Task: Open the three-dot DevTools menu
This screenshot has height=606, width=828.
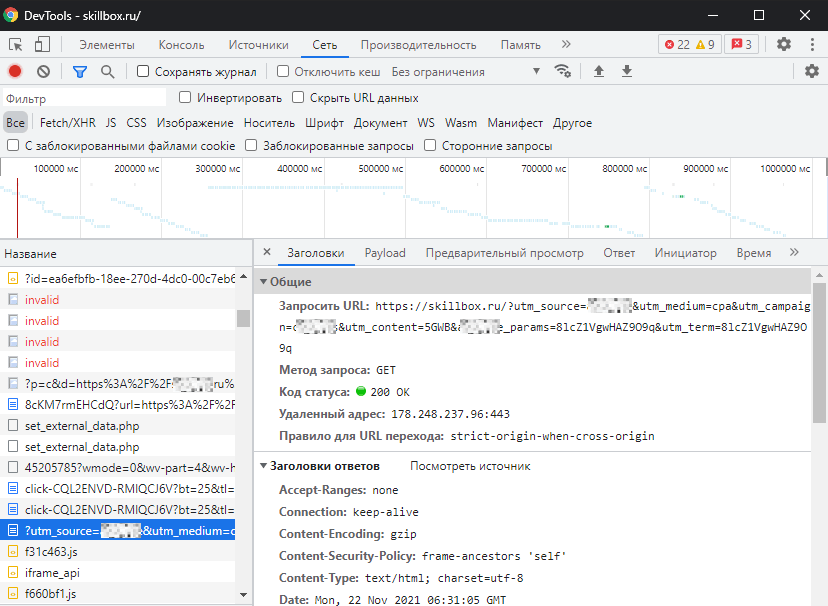Action: tap(812, 44)
